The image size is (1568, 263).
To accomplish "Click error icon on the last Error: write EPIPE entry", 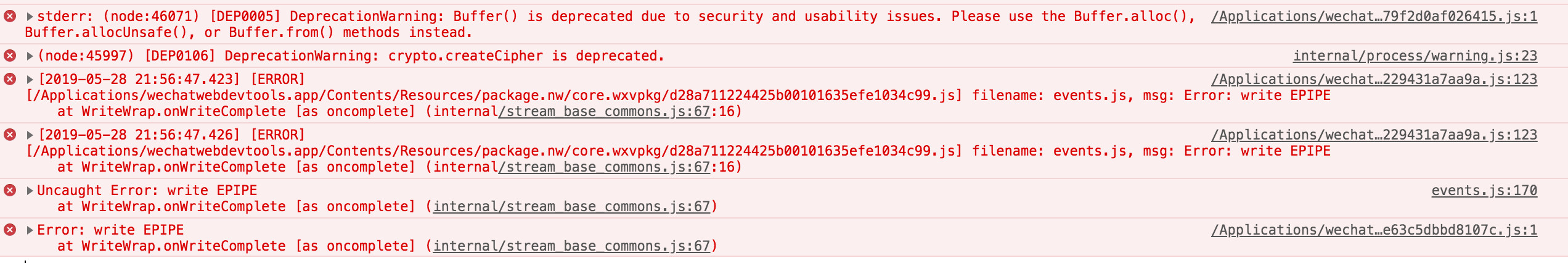I will coord(10,230).
